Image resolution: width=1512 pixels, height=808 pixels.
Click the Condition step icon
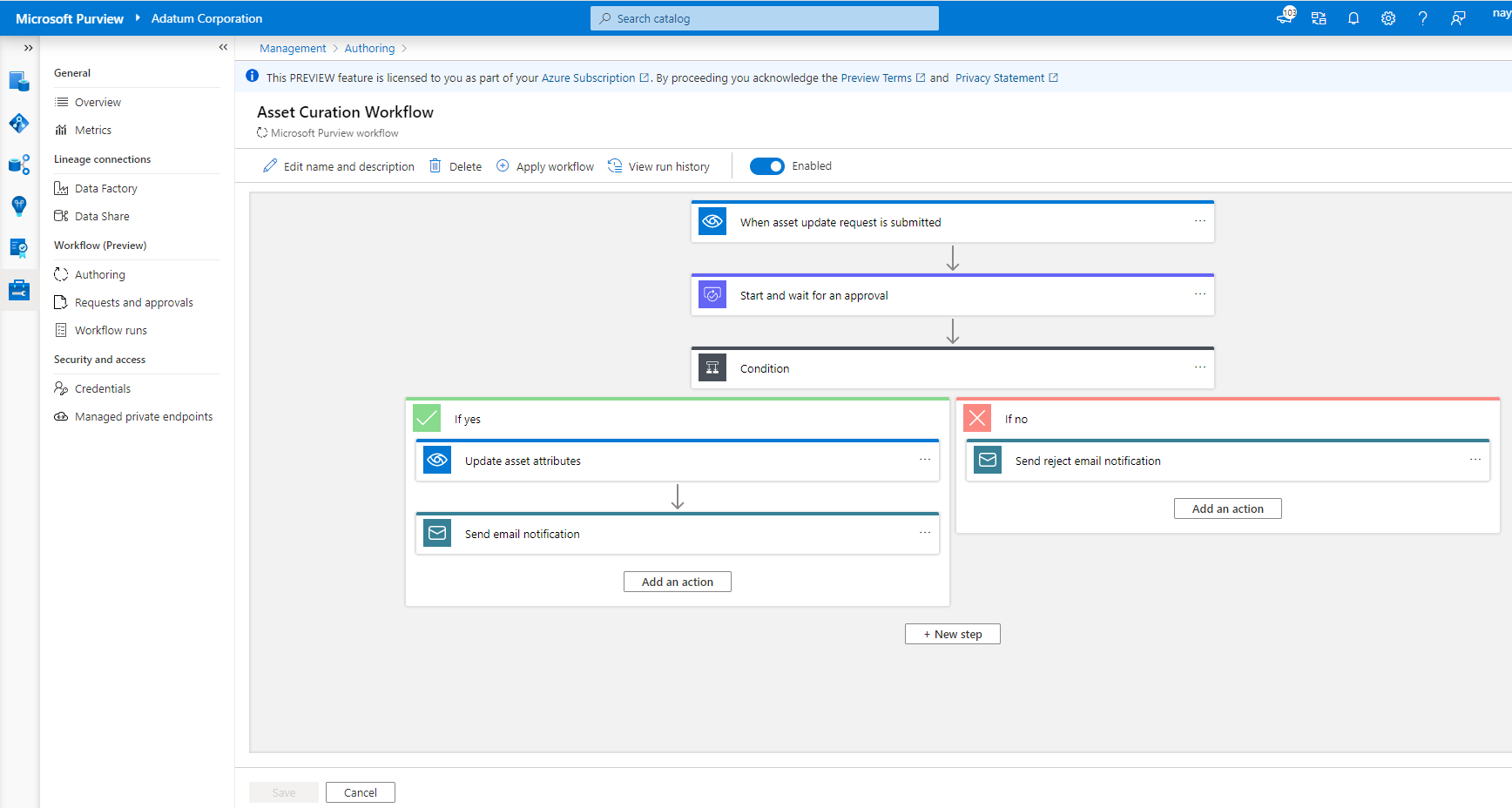[712, 368]
